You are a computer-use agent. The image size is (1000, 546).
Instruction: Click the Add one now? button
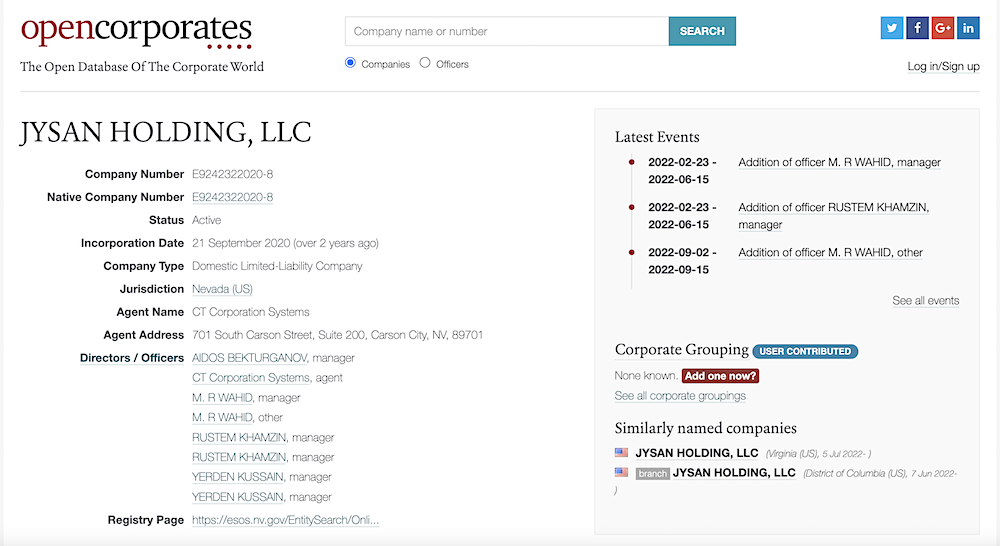pyautogui.click(x=720, y=376)
